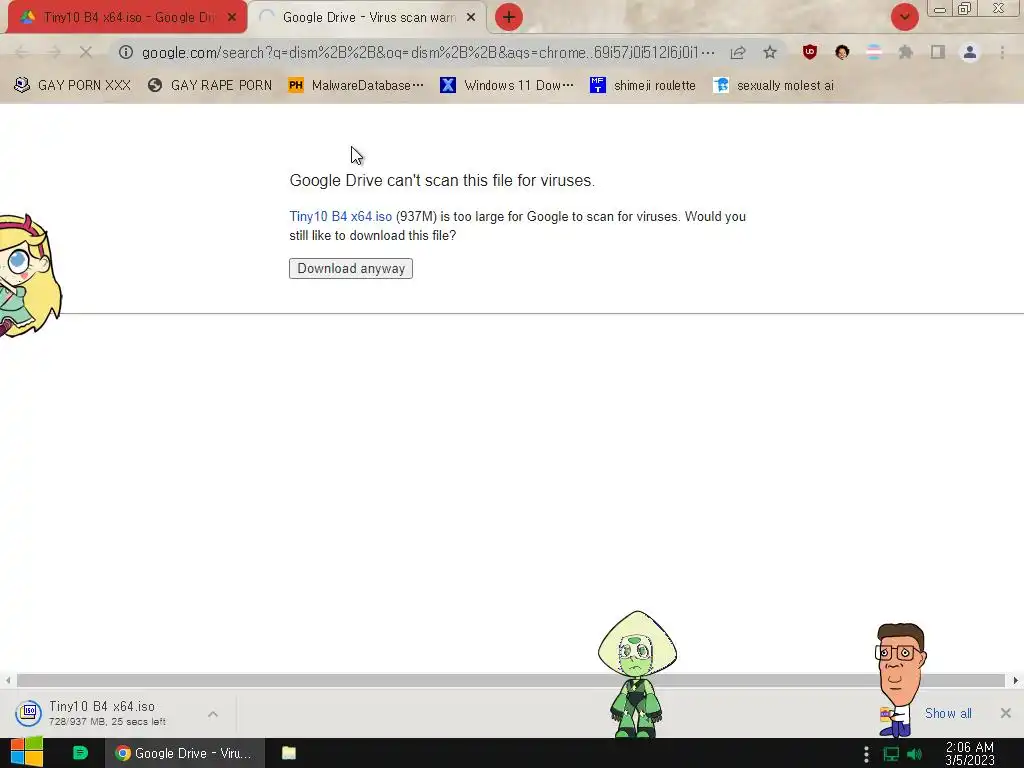Open the Extensions puzzle menu

[x=906, y=52]
